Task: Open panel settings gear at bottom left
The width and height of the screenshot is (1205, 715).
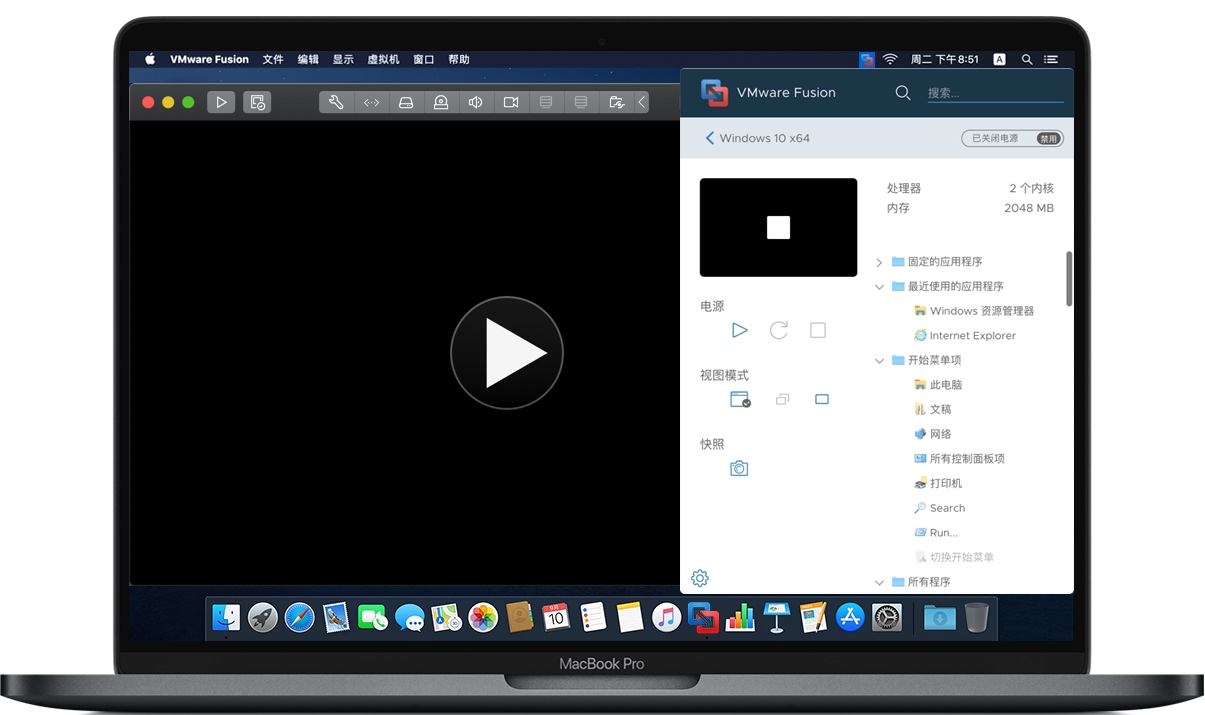Action: pos(700,578)
